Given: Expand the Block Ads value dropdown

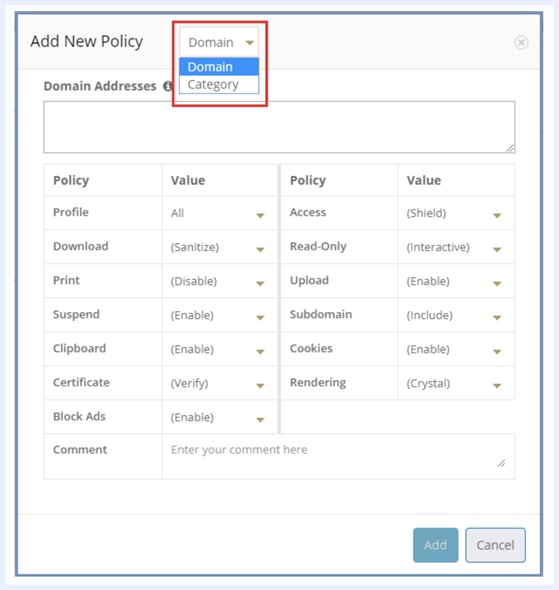Looking at the screenshot, I should (x=218, y=417).
